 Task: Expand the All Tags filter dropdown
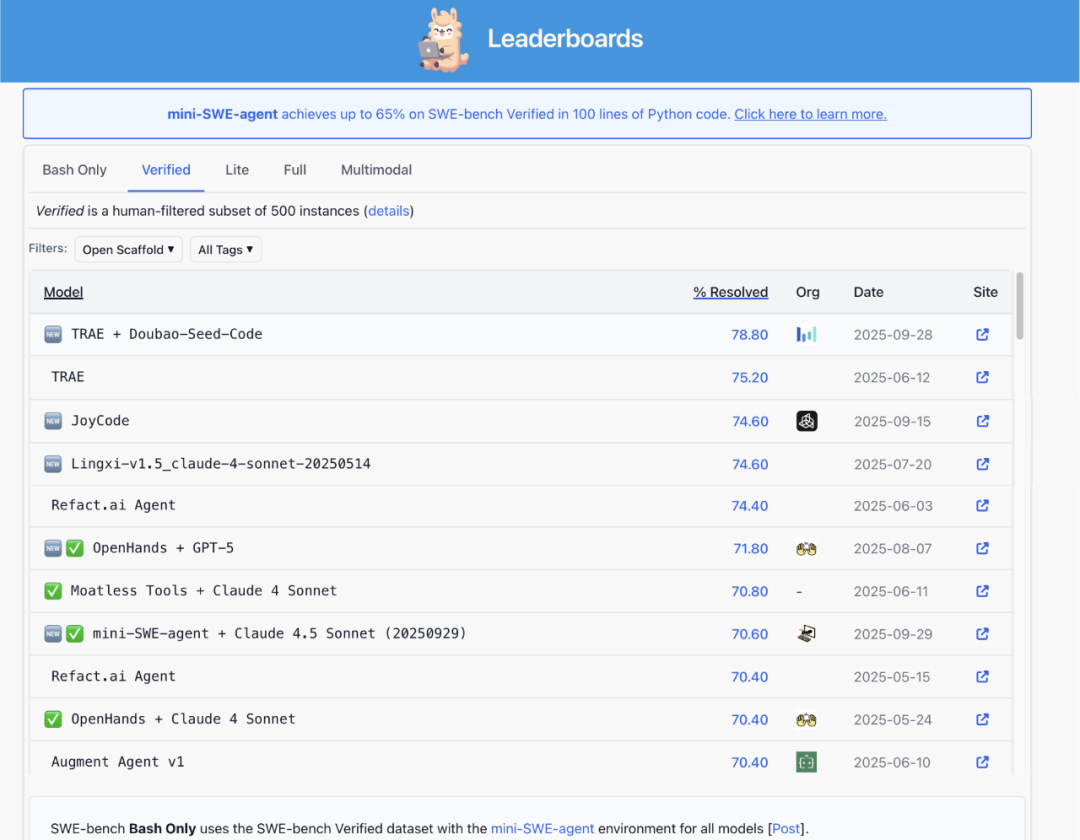point(226,249)
